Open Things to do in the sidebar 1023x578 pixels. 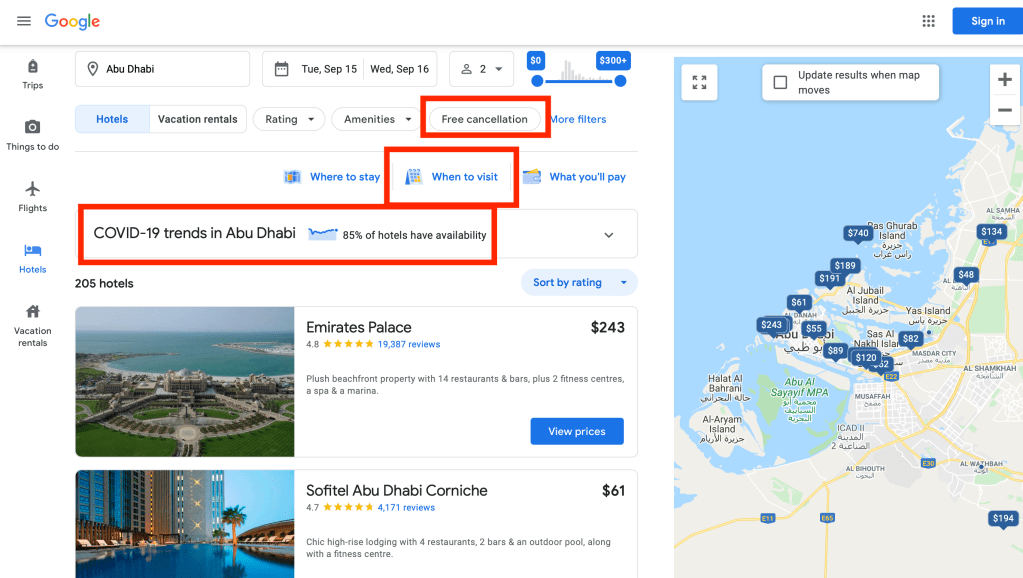click(33, 135)
